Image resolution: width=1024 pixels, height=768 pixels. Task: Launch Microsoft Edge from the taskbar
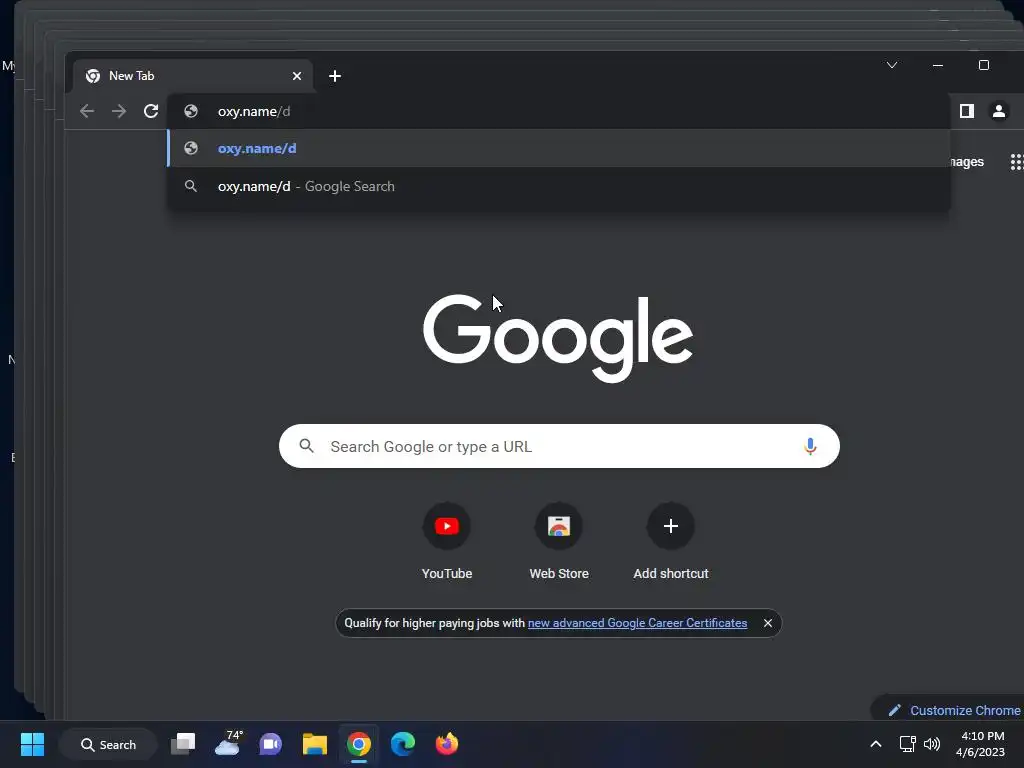pos(402,744)
